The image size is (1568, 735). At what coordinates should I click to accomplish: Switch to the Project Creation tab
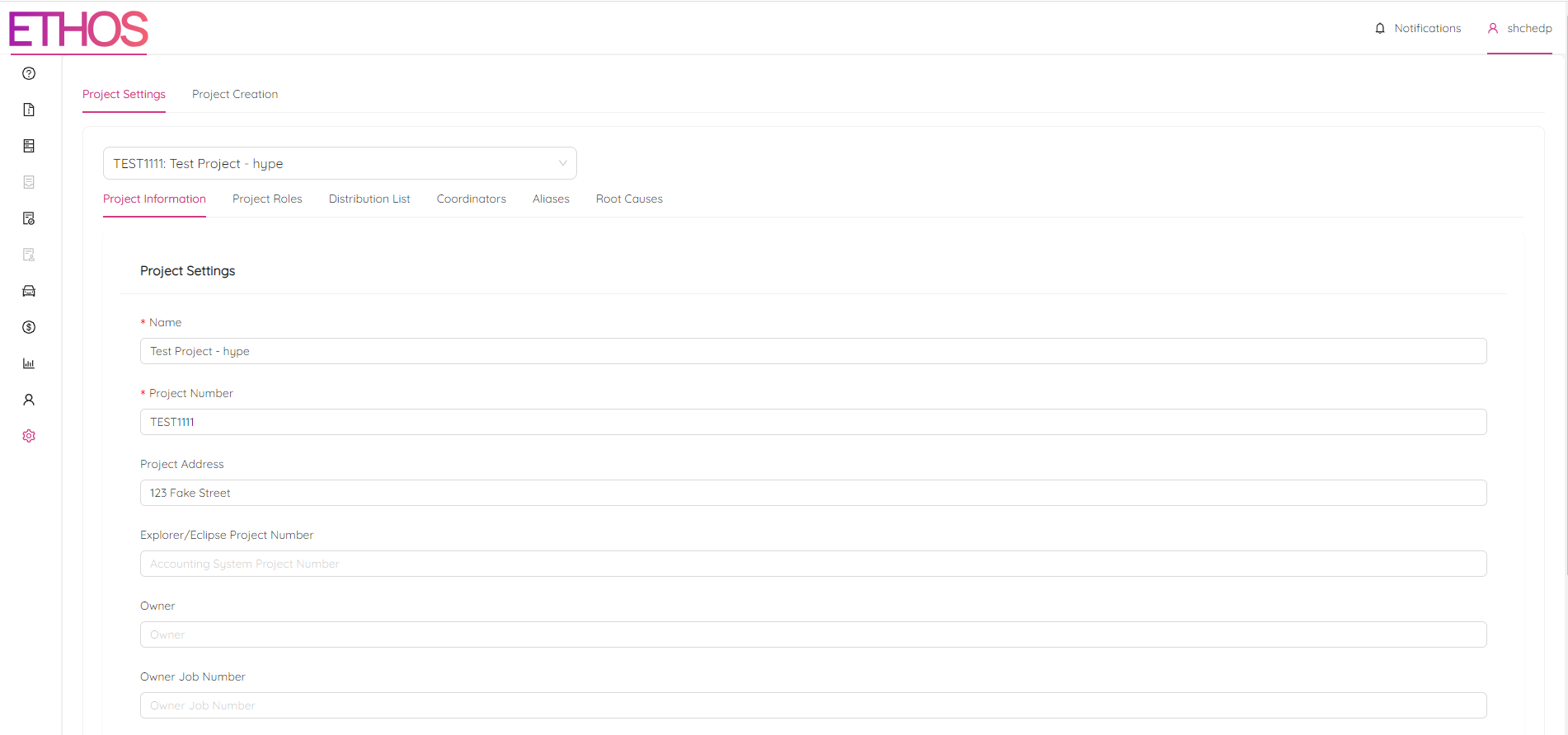[x=235, y=94]
